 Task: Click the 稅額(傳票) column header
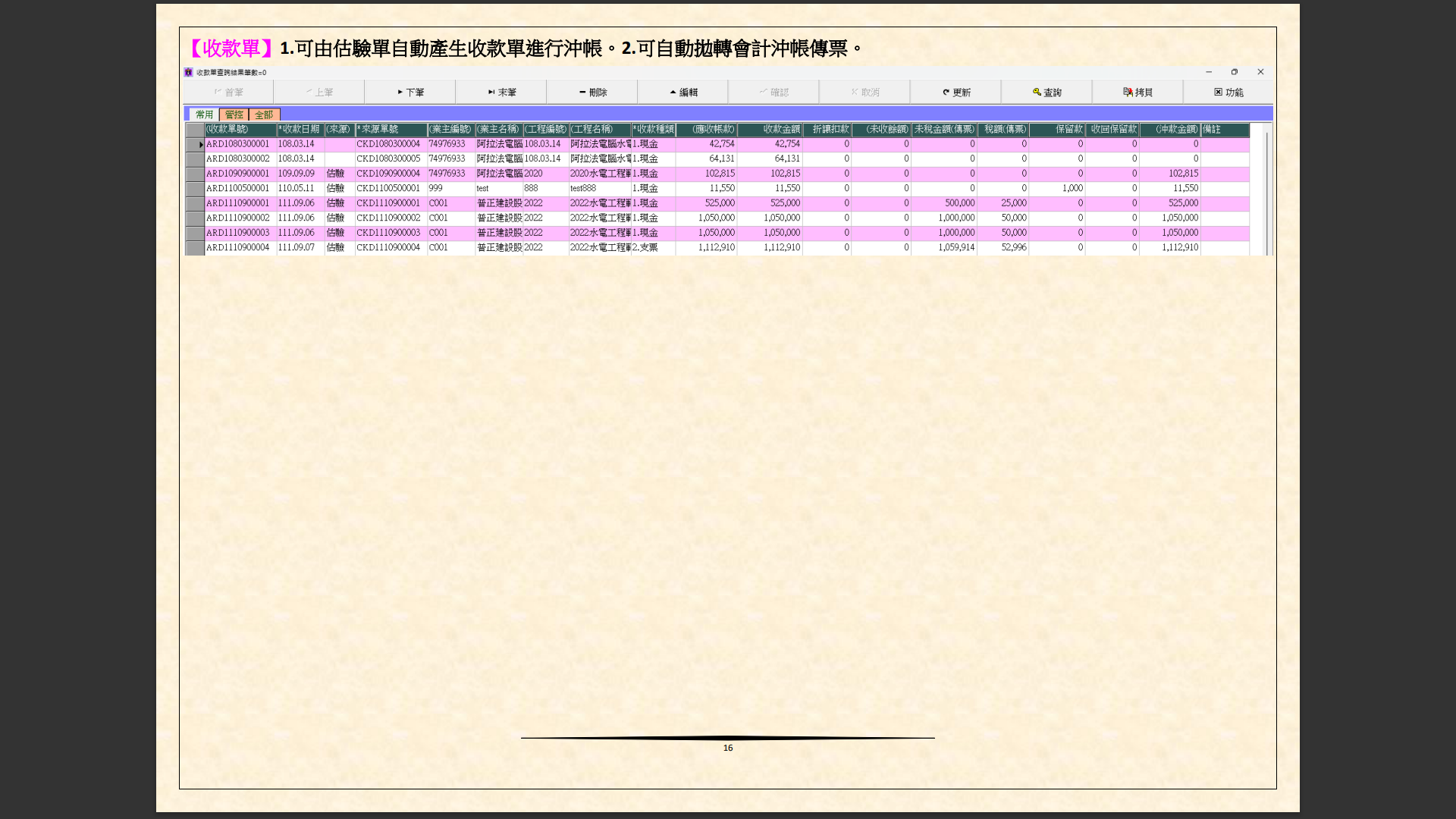(1003, 130)
